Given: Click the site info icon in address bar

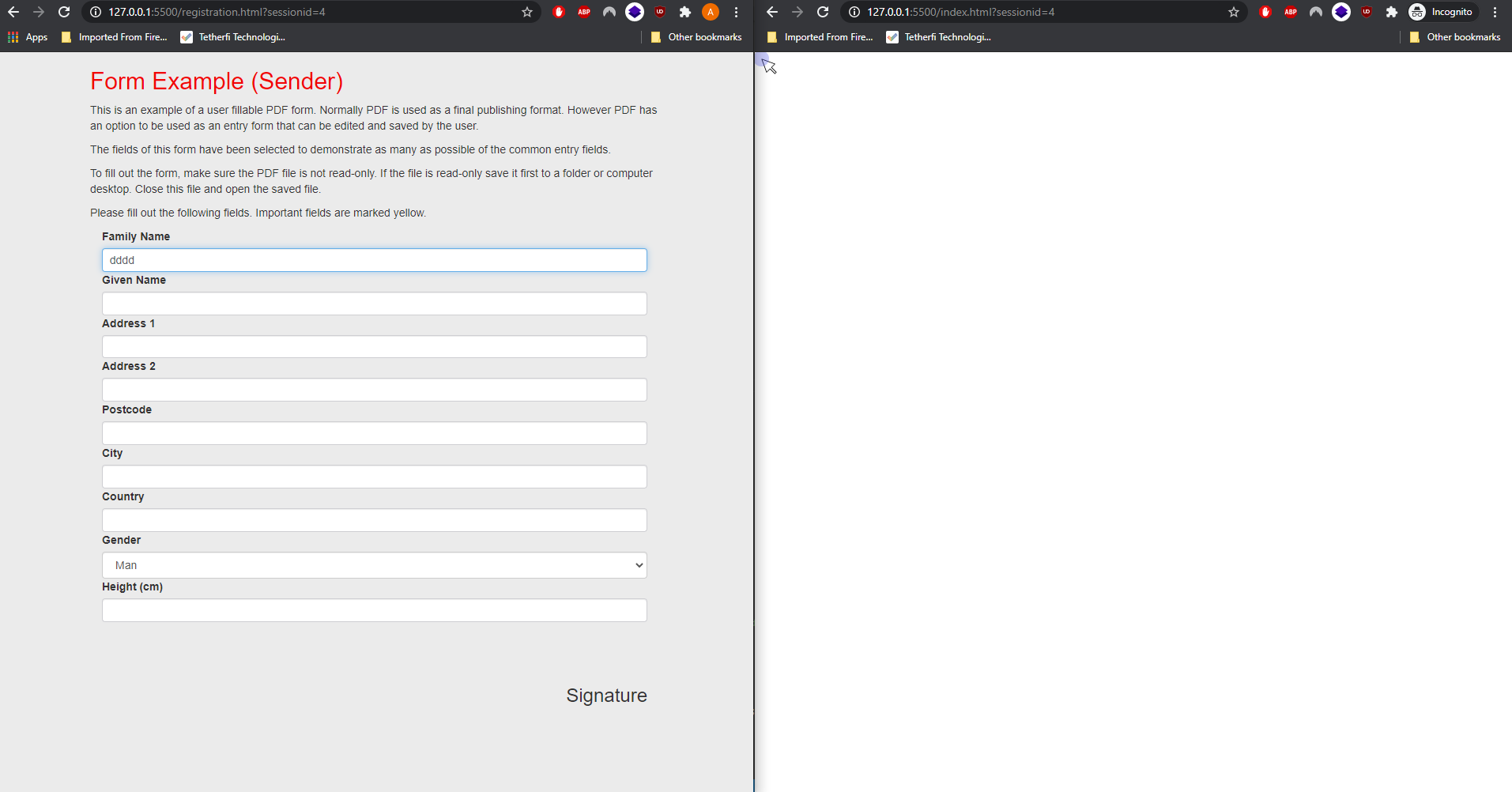Looking at the screenshot, I should click(95, 12).
